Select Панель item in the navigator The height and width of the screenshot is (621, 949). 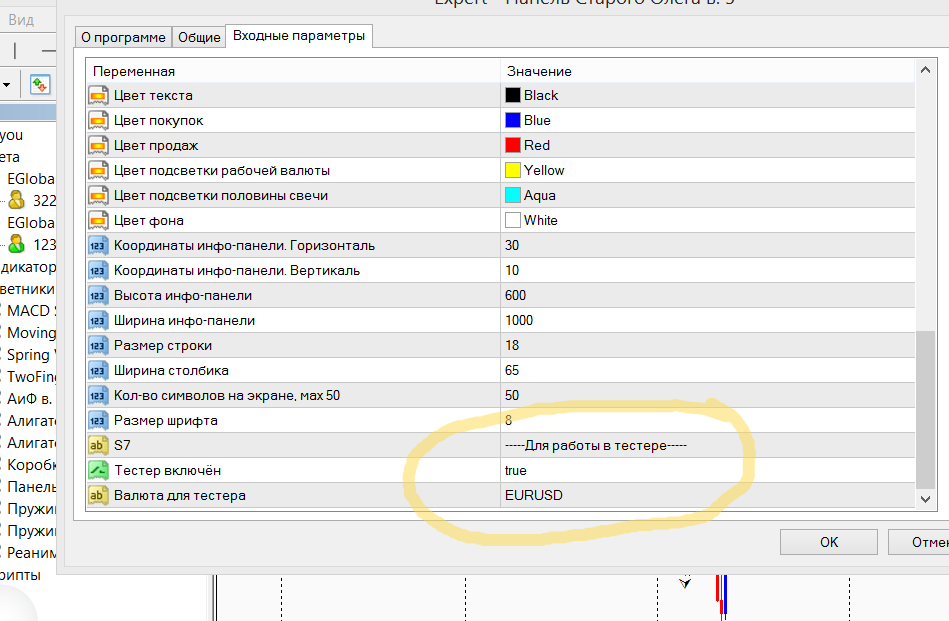coord(31,487)
